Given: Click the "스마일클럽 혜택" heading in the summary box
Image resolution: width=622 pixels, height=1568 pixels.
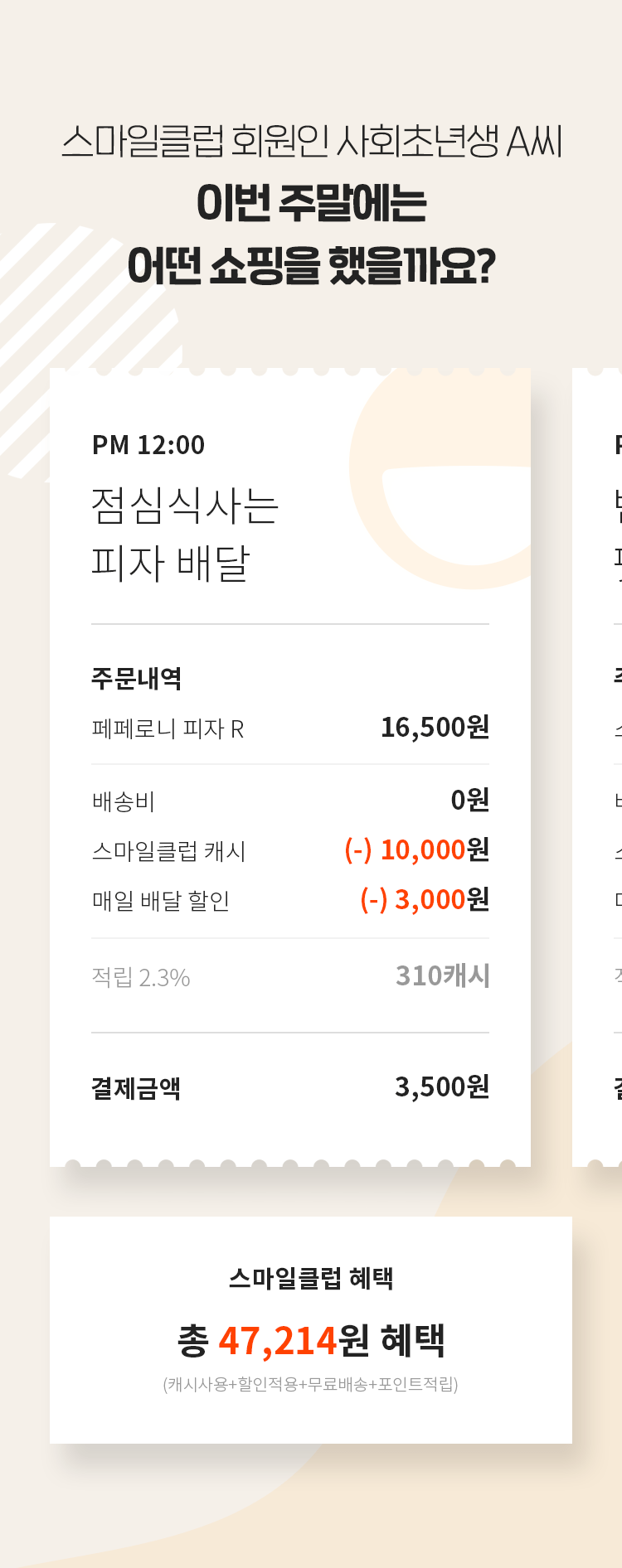Looking at the screenshot, I should click(311, 1278).
